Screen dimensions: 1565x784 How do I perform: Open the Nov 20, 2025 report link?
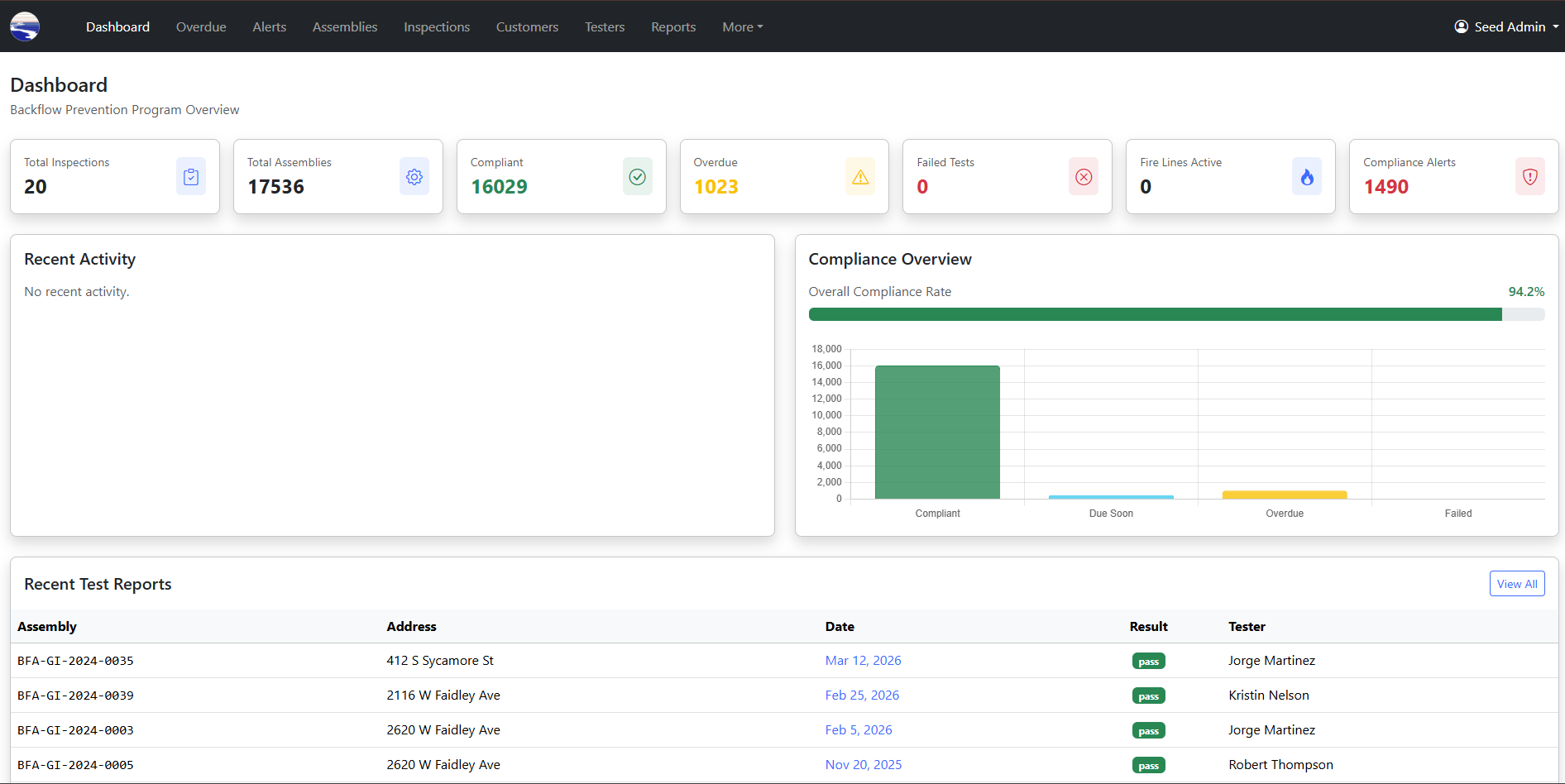pos(864,764)
